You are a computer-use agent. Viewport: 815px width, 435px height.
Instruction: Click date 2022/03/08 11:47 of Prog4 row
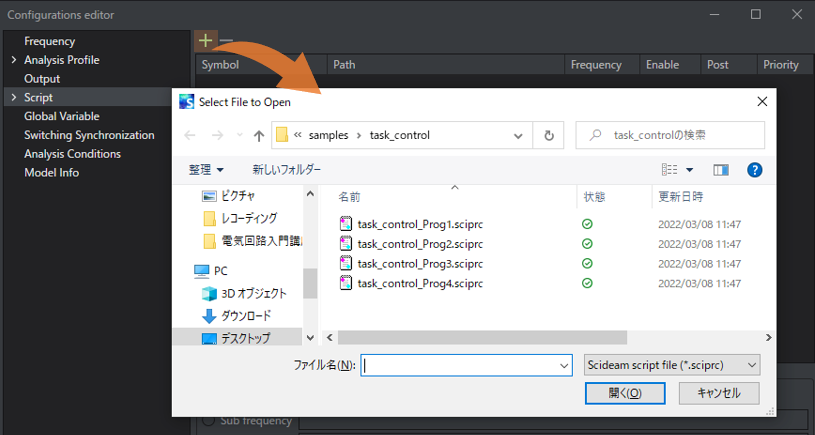[x=700, y=284]
